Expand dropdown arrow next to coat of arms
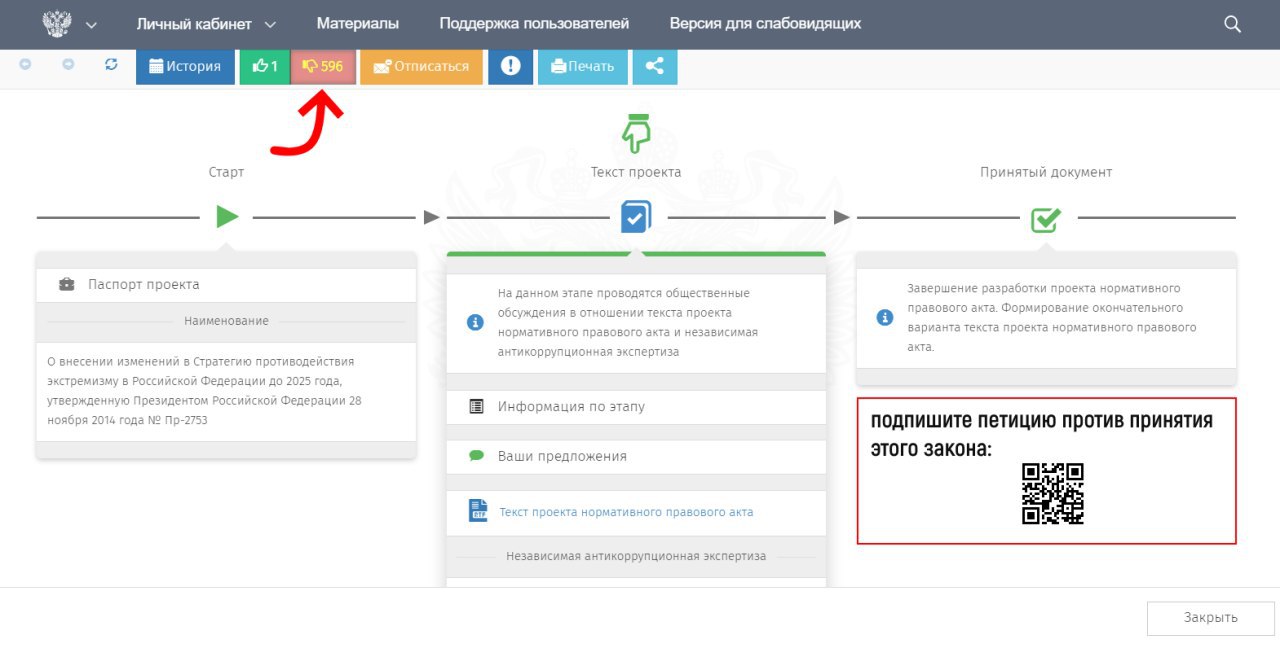The width and height of the screenshot is (1280, 648). click(91, 25)
